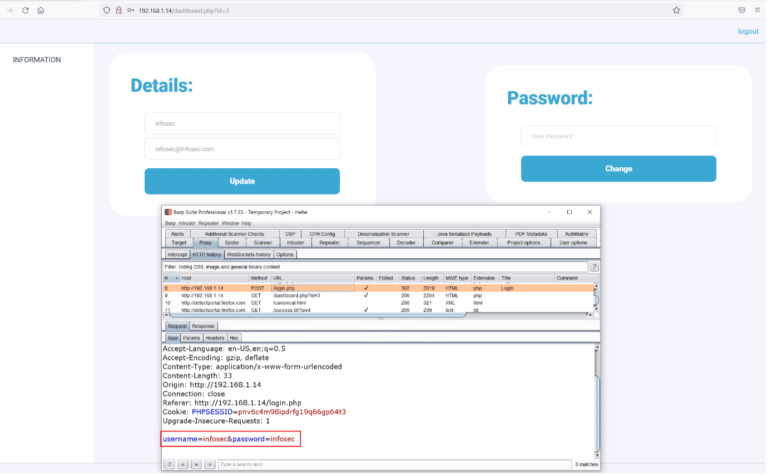
Task: Click the '+' search options button
Action: click(196, 464)
